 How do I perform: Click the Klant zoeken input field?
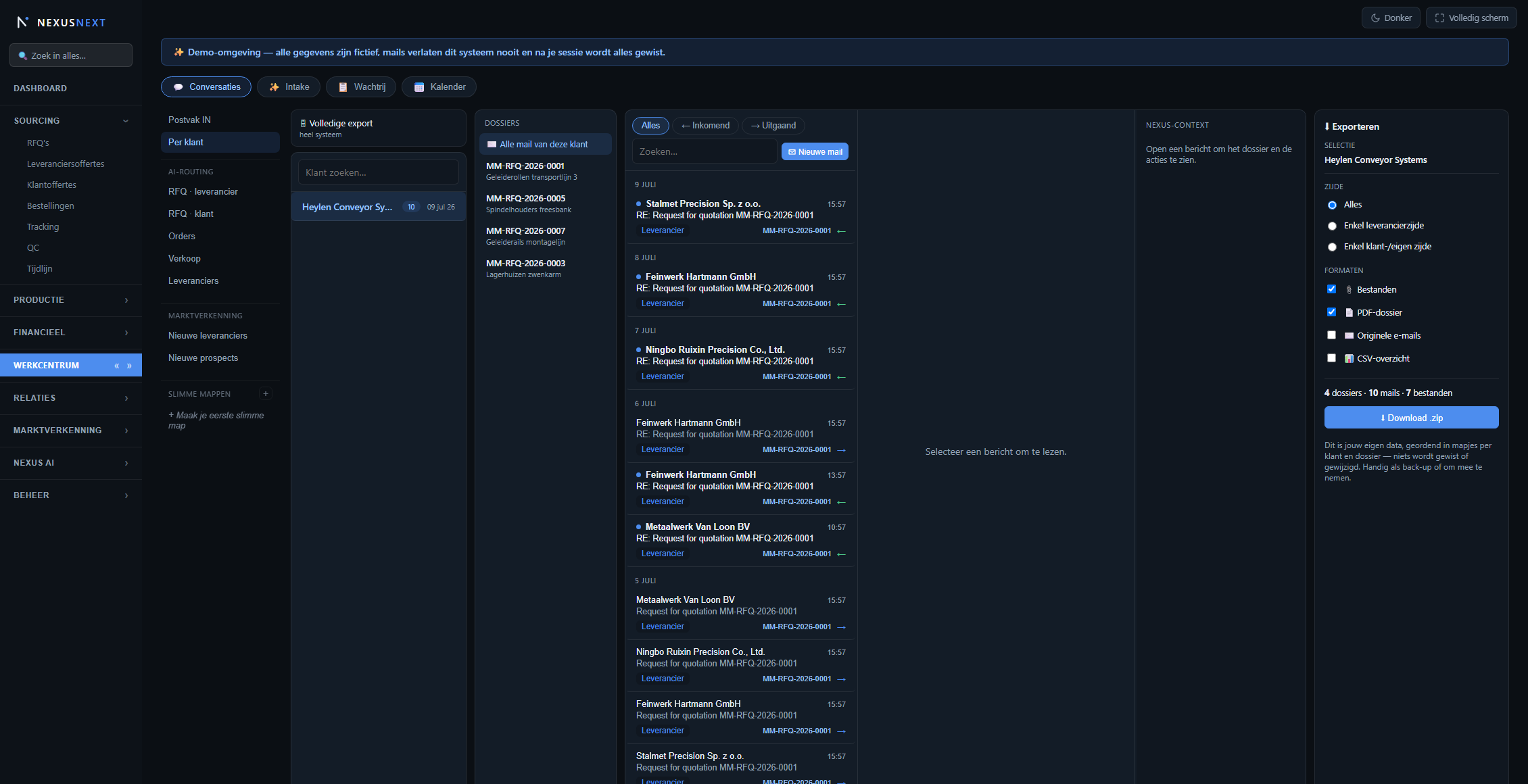click(x=379, y=172)
